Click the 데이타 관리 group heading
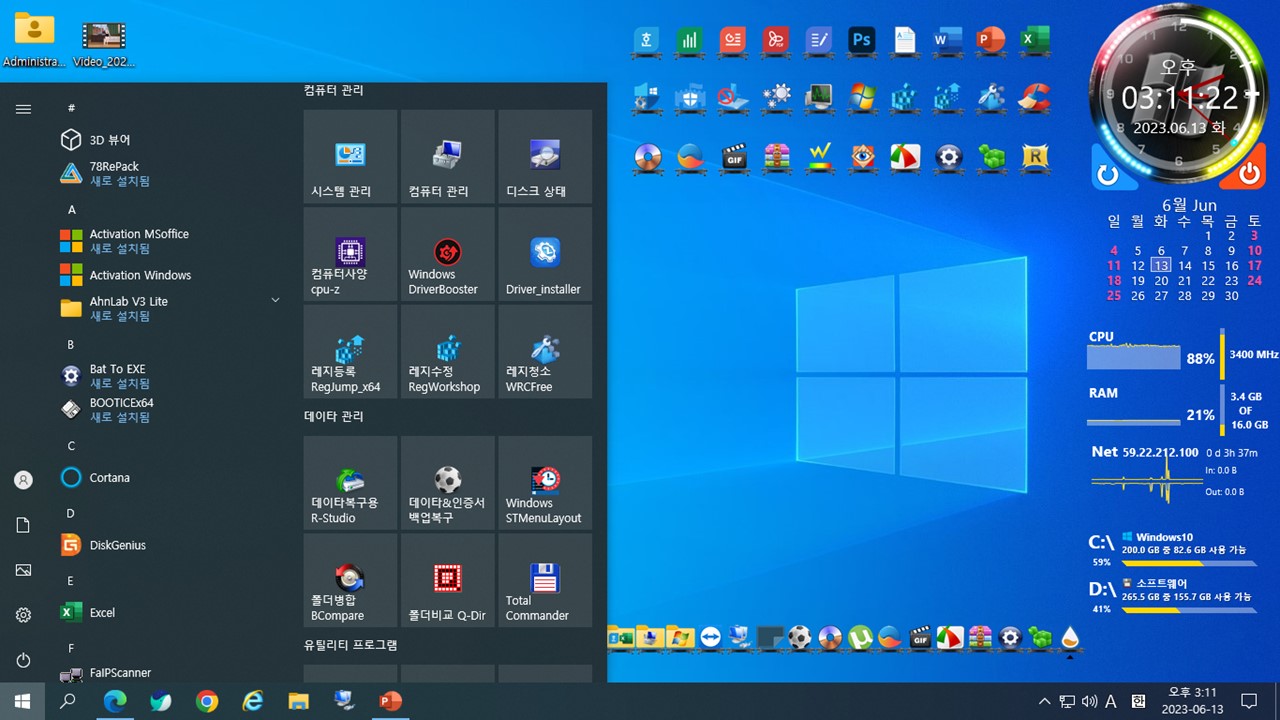The image size is (1280, 720). [334, 416]
